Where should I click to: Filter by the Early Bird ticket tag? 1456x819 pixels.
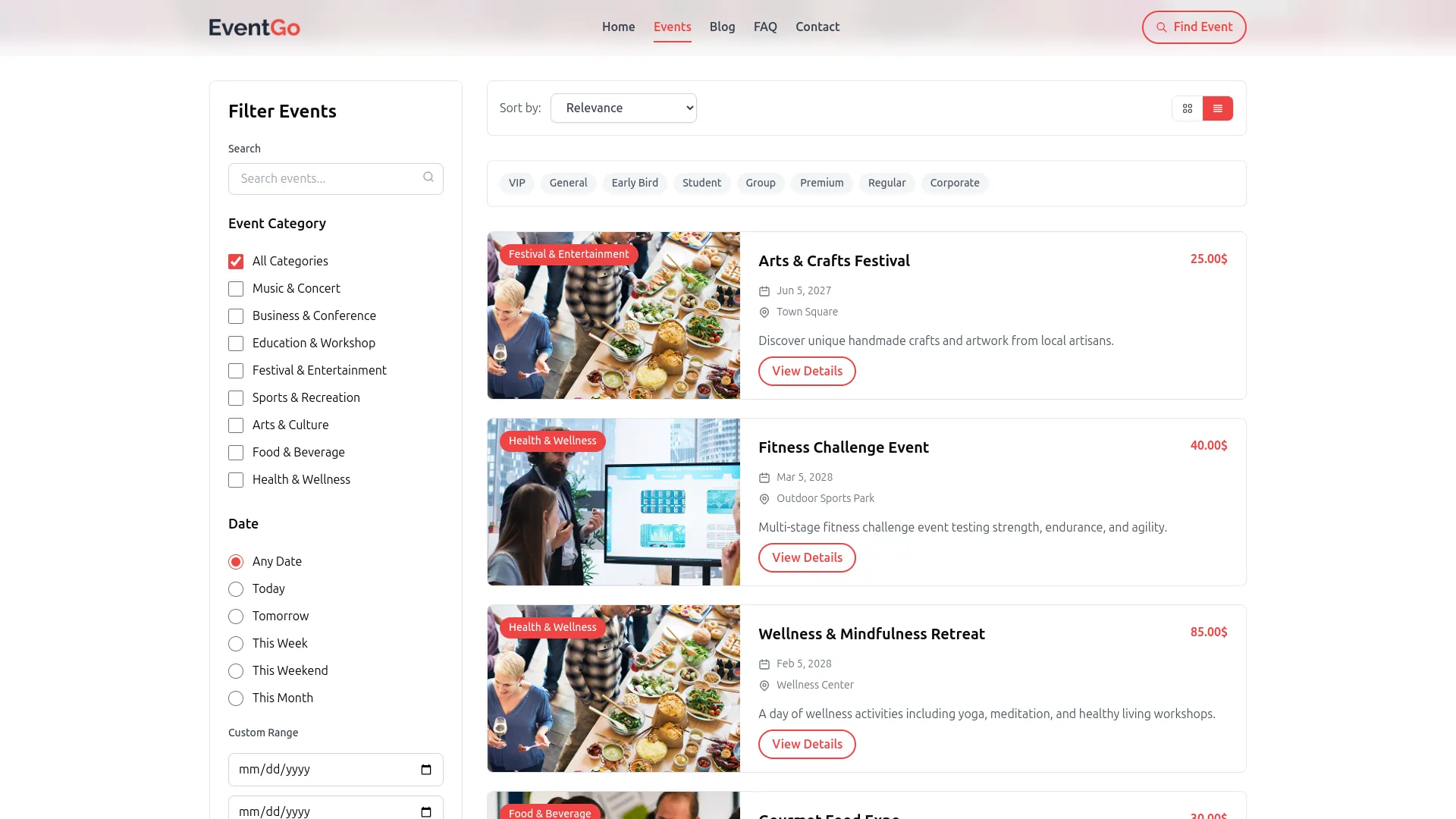635,183
